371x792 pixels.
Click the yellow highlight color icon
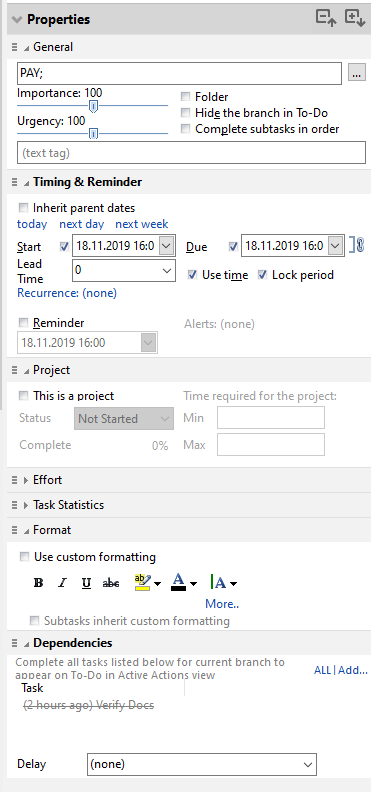click(143, 583)
